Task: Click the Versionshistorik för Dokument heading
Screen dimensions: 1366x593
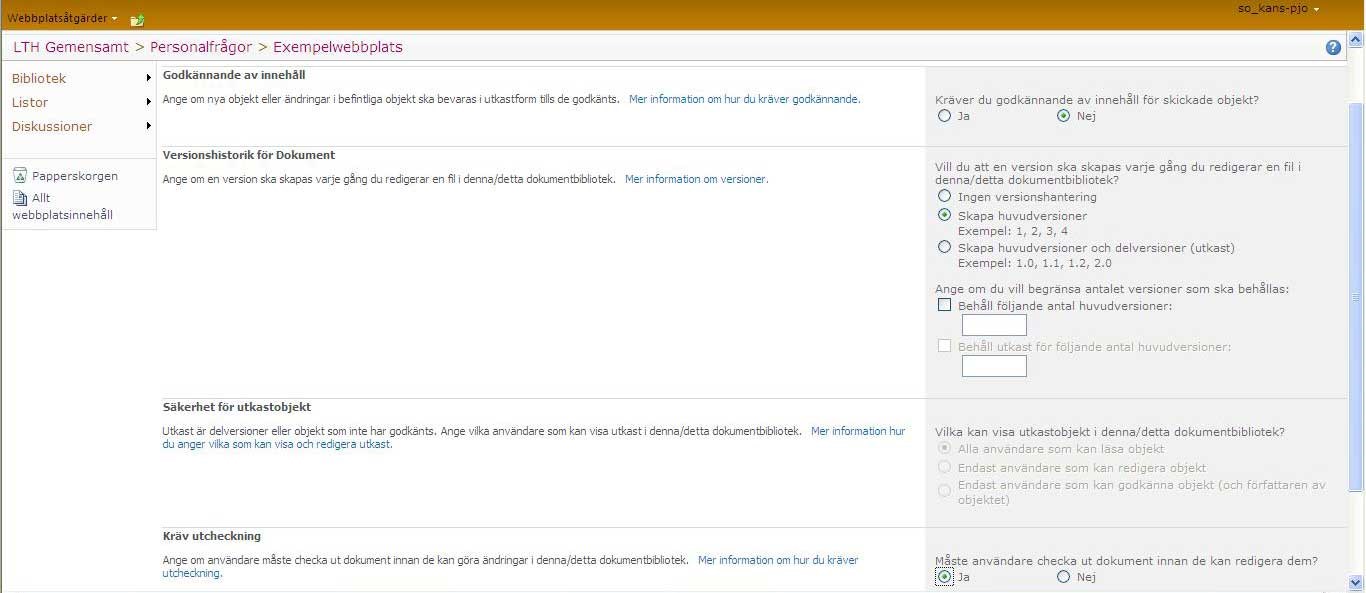Action: pos(249,155)
